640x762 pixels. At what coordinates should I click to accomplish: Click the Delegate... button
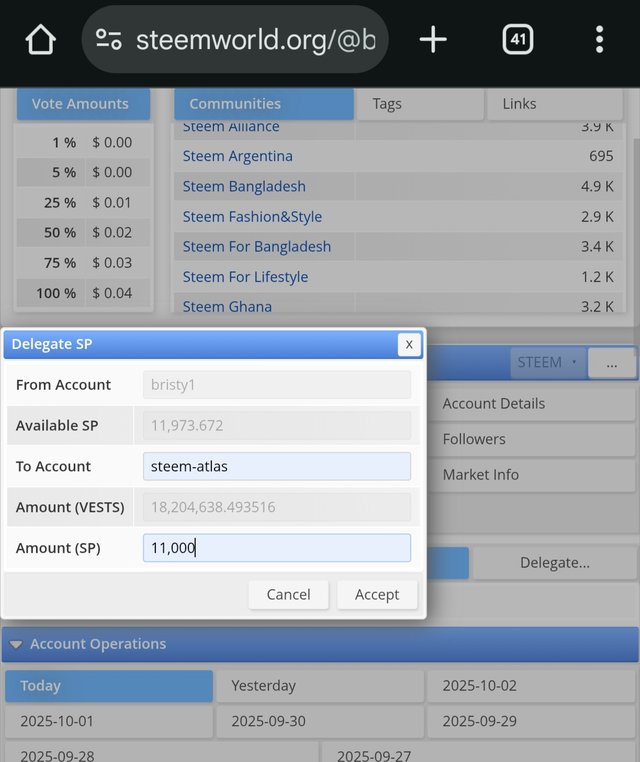[x=554, y=563]
